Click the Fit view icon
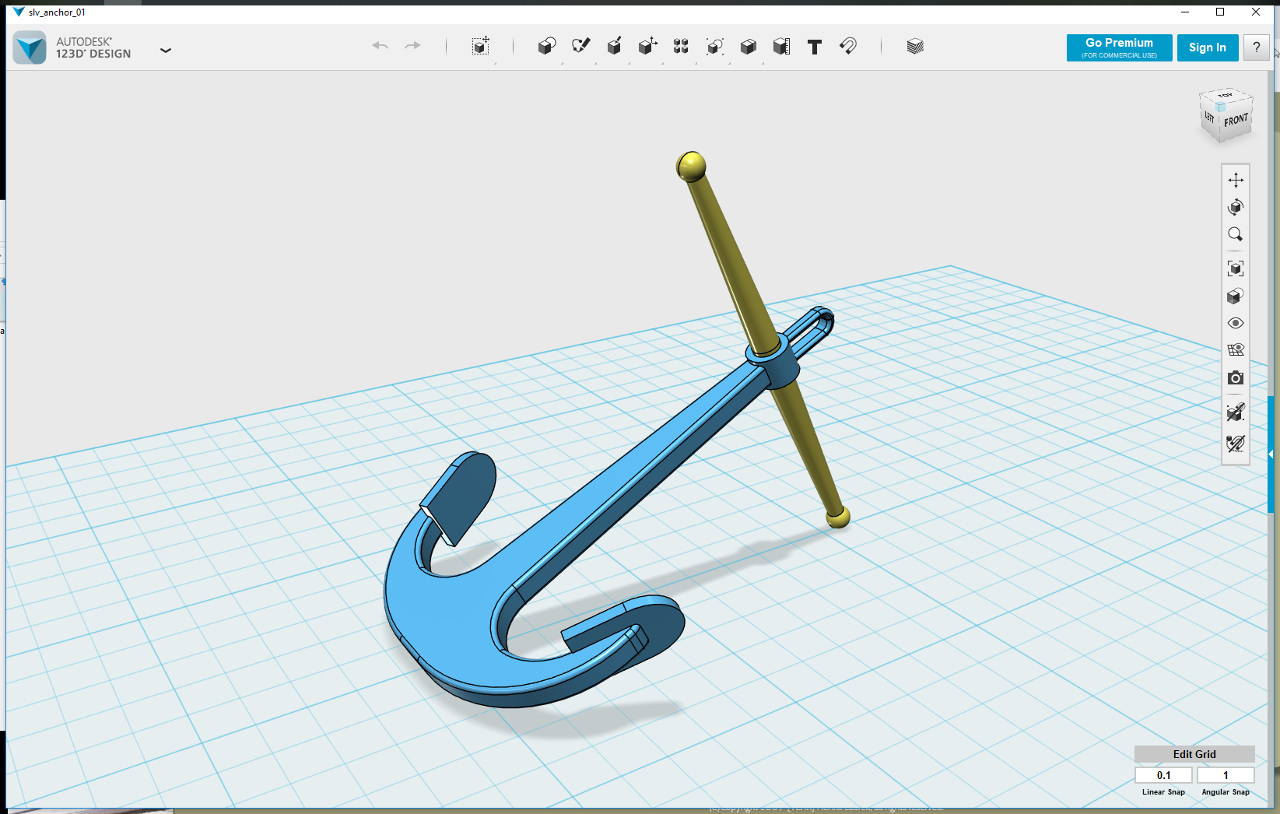This screenshot has height=814, width=1280. 1236,268
